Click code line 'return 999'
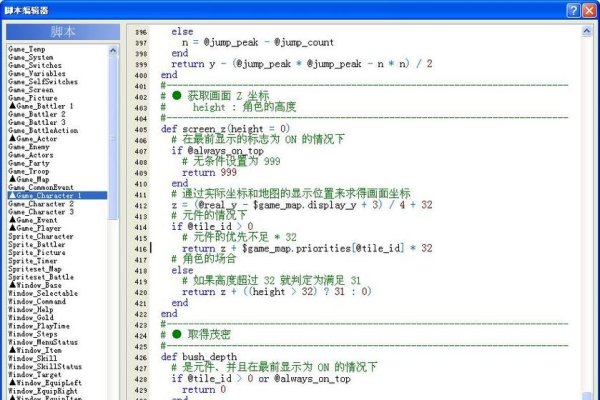Viewport: 600px width, 400px height. [x=209, y=172]
